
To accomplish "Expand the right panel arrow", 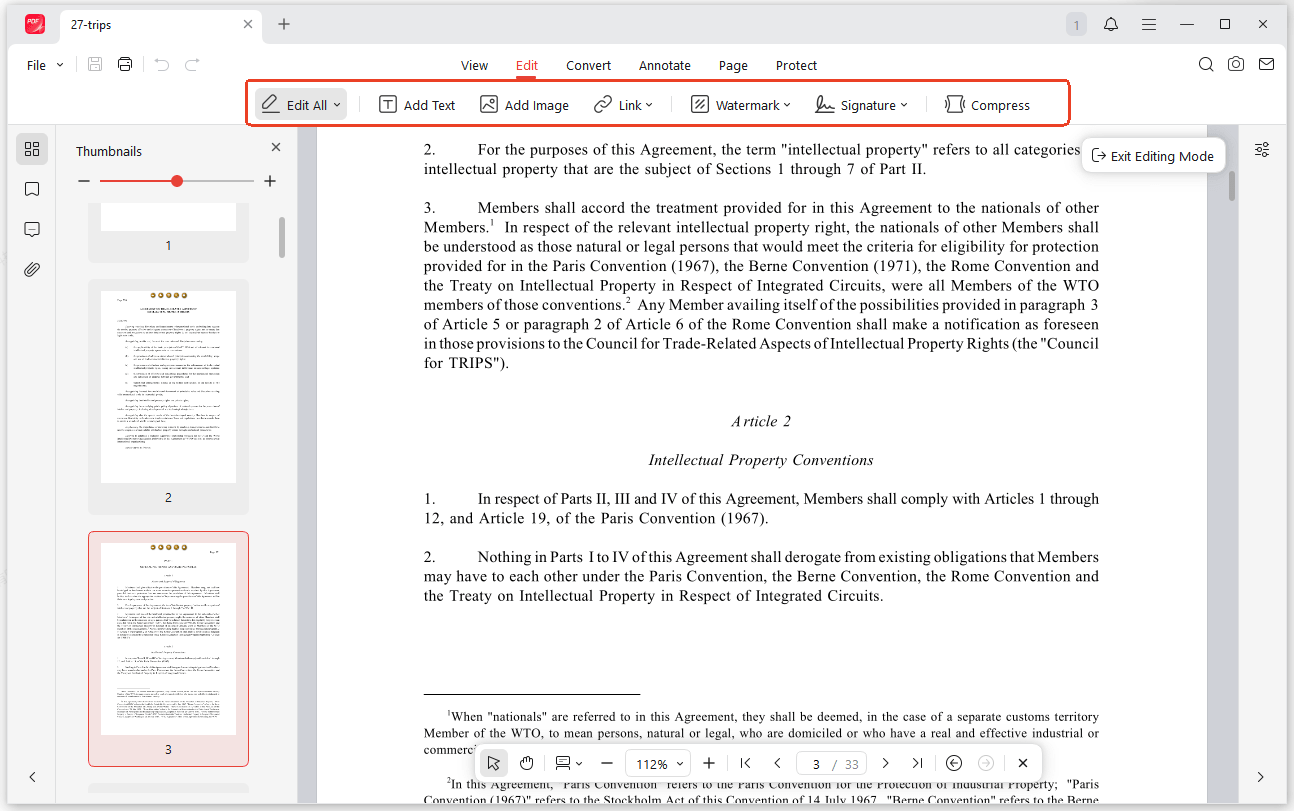I will coord(1261,777).
